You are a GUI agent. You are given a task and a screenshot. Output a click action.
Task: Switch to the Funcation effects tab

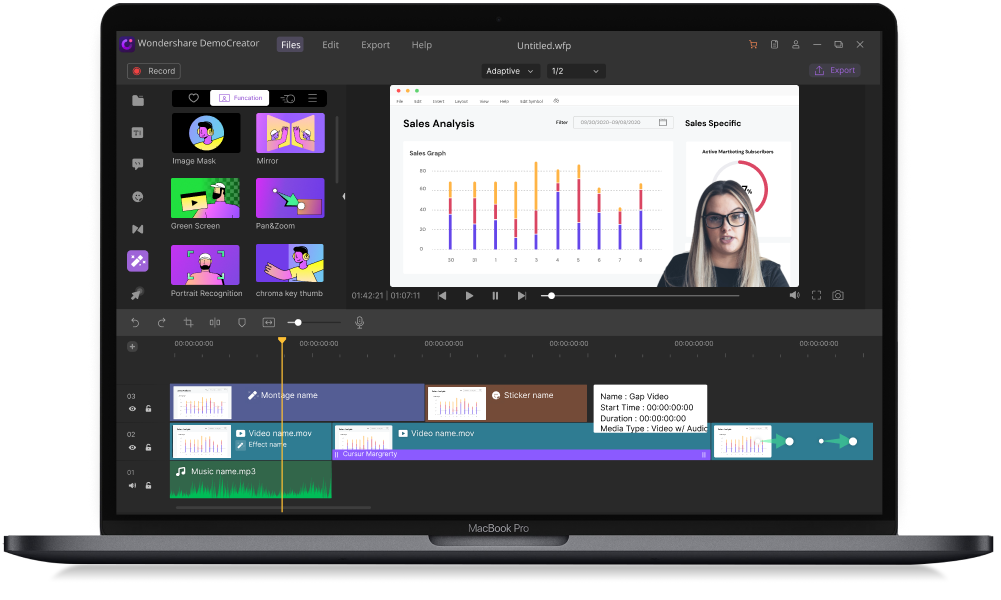coord(239,98)
